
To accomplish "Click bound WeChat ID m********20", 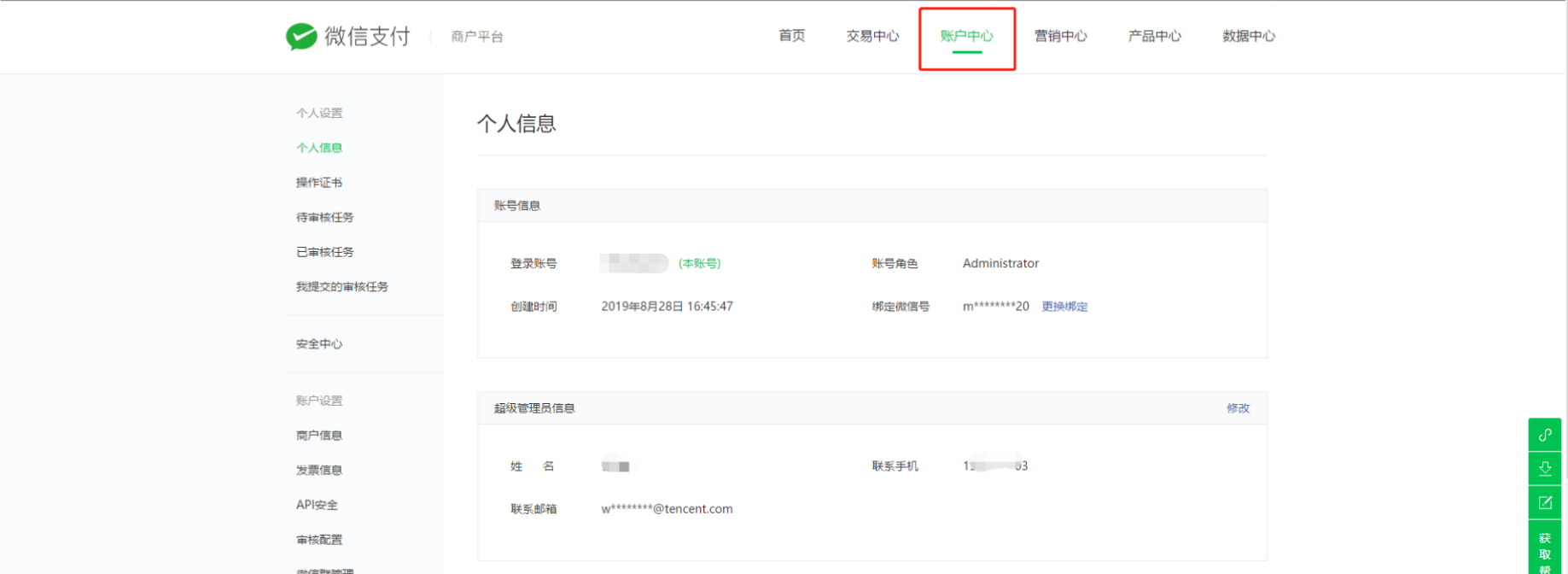I will click(995, 307).
